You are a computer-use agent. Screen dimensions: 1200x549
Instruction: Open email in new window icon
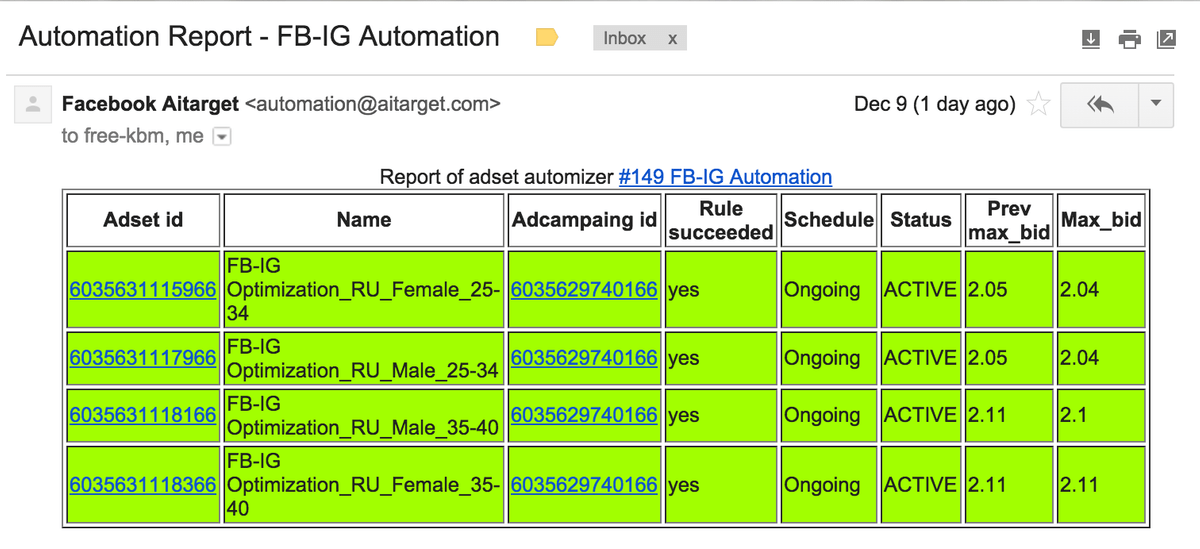tap(1166, 39)
